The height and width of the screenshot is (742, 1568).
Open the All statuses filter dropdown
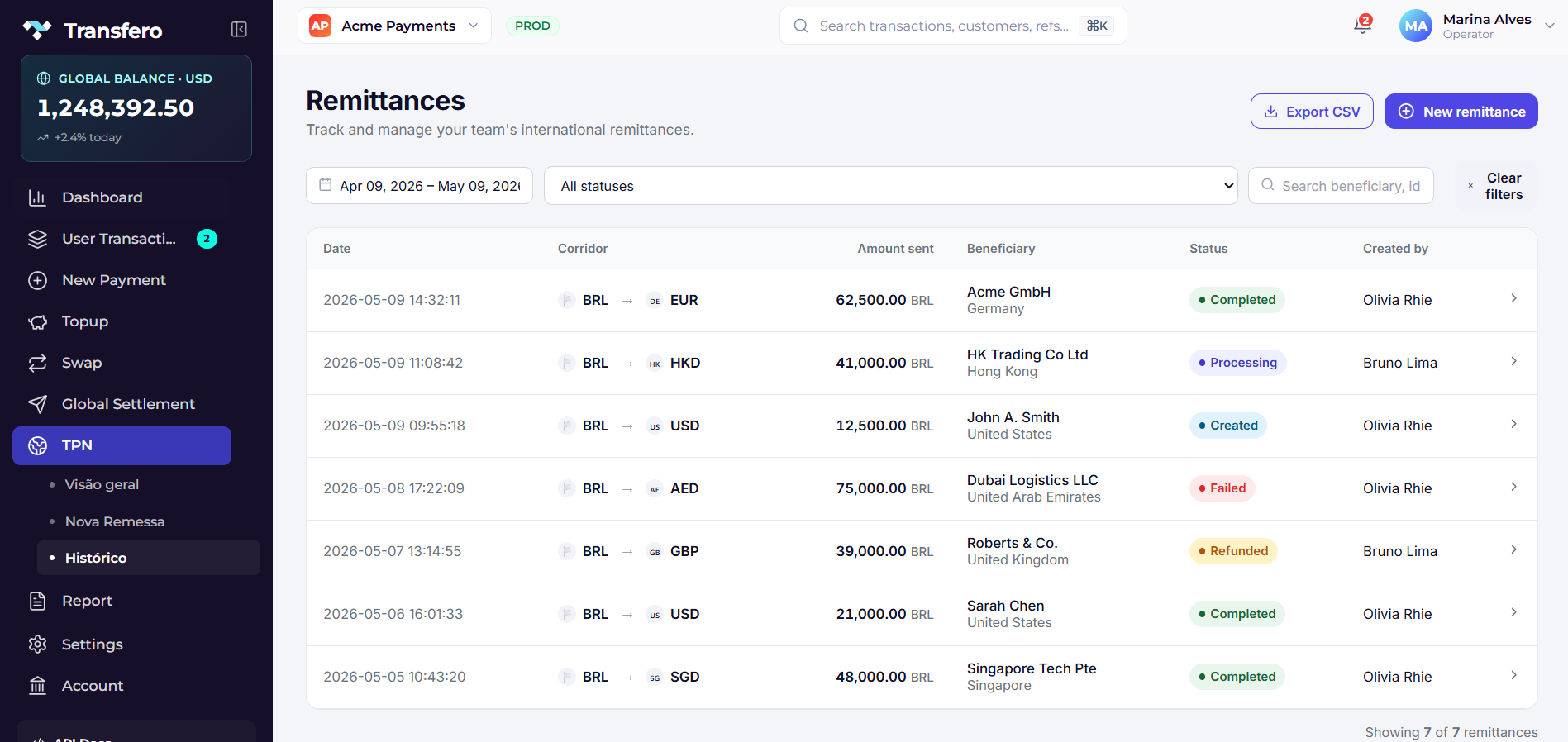(x=890, y=186)
